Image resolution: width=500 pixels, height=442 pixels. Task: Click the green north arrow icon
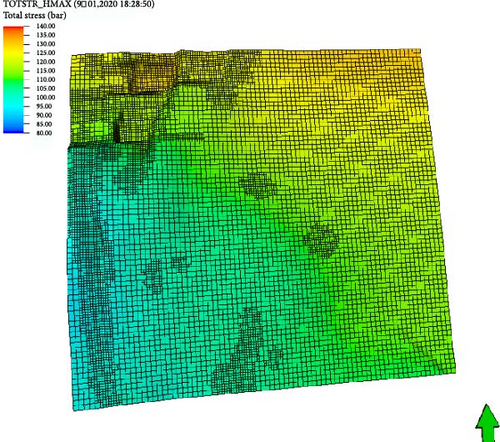pos(487,423)
